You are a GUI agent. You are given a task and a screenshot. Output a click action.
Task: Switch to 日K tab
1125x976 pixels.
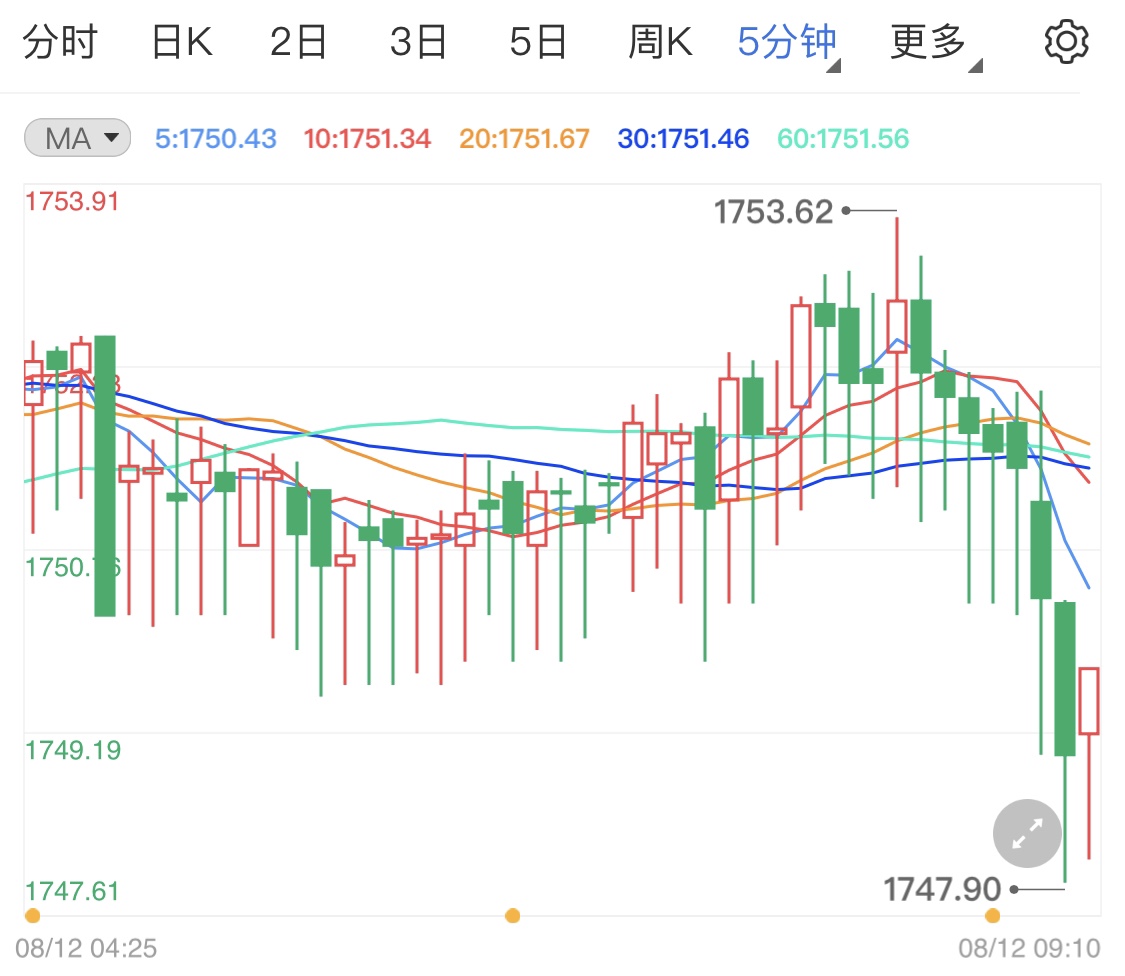click(182, 42)
